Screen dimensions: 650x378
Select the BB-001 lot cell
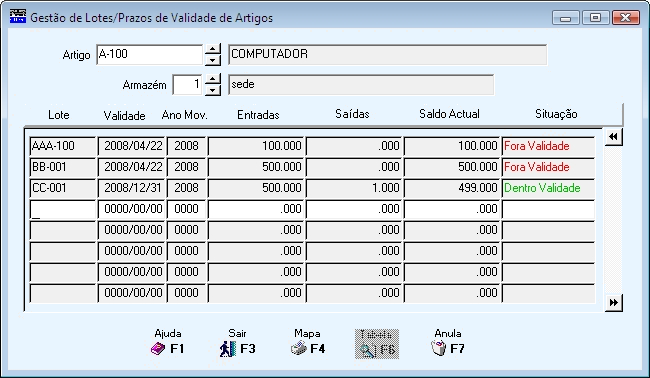pyautogui.click(x=63, y=167)
